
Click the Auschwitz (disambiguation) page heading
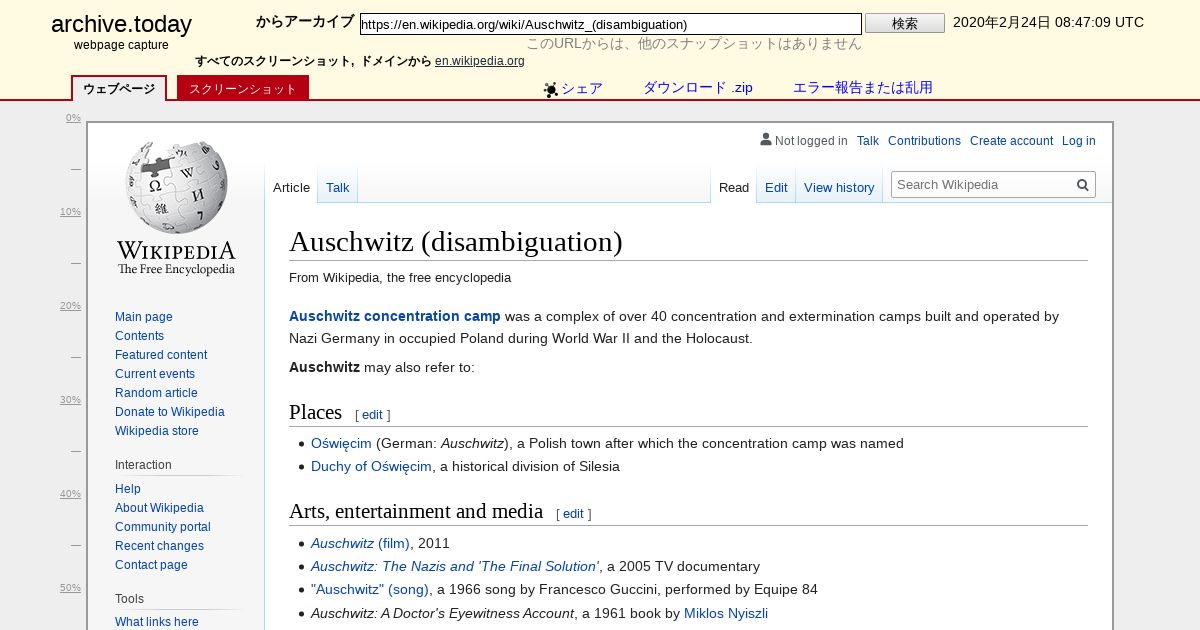456,242
